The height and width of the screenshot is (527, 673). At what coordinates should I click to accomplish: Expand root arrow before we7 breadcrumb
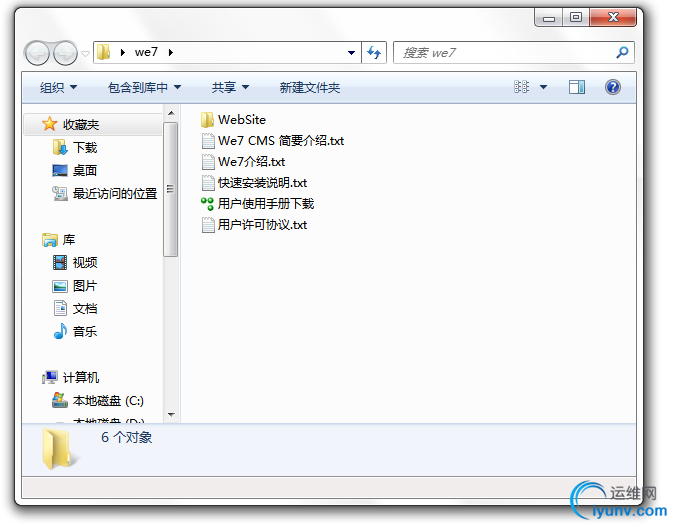[123, 52]
